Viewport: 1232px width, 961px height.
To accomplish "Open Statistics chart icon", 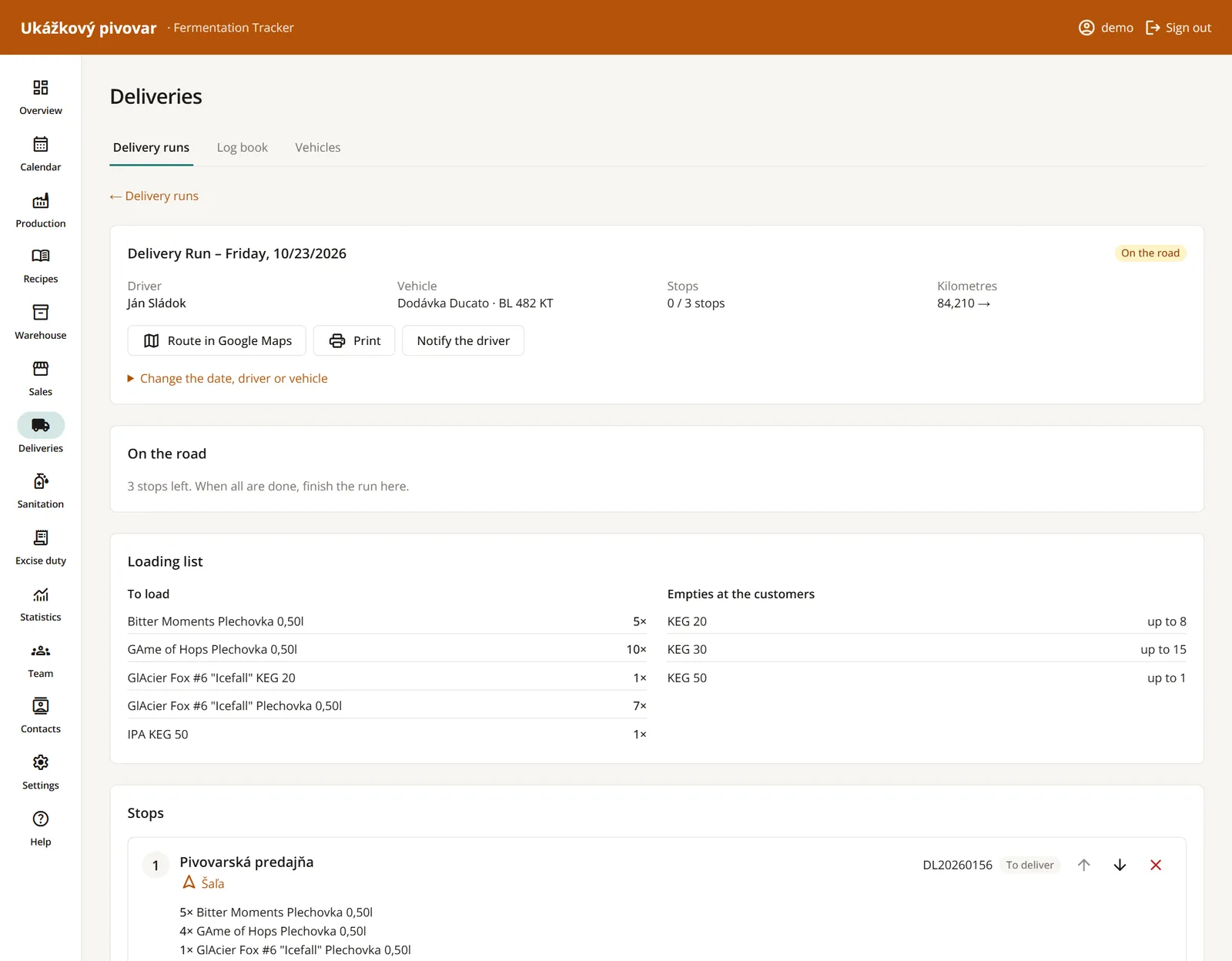I will pos(41,594).
